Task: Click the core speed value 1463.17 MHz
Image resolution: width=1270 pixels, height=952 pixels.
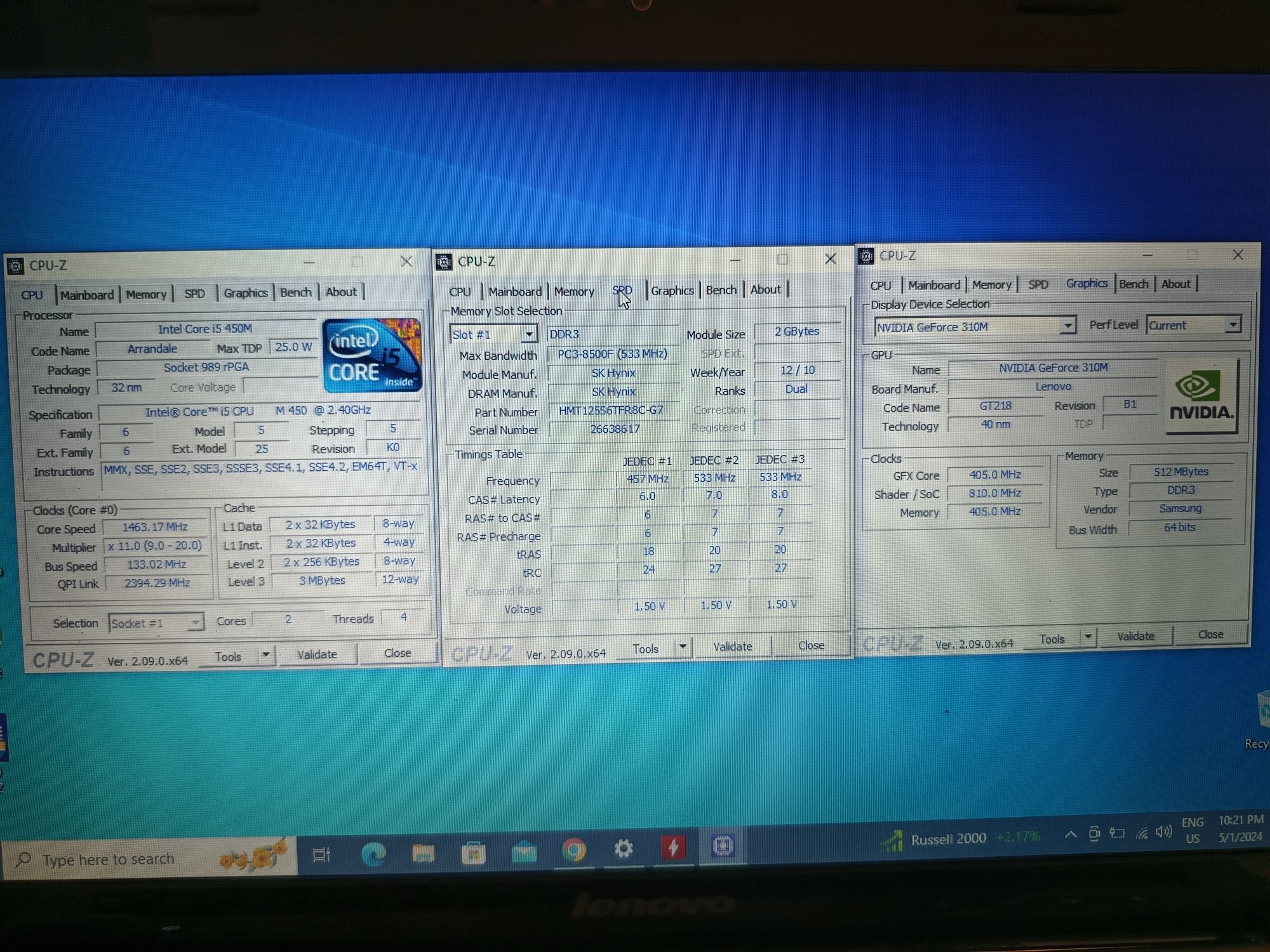Action: pos(155,527)
